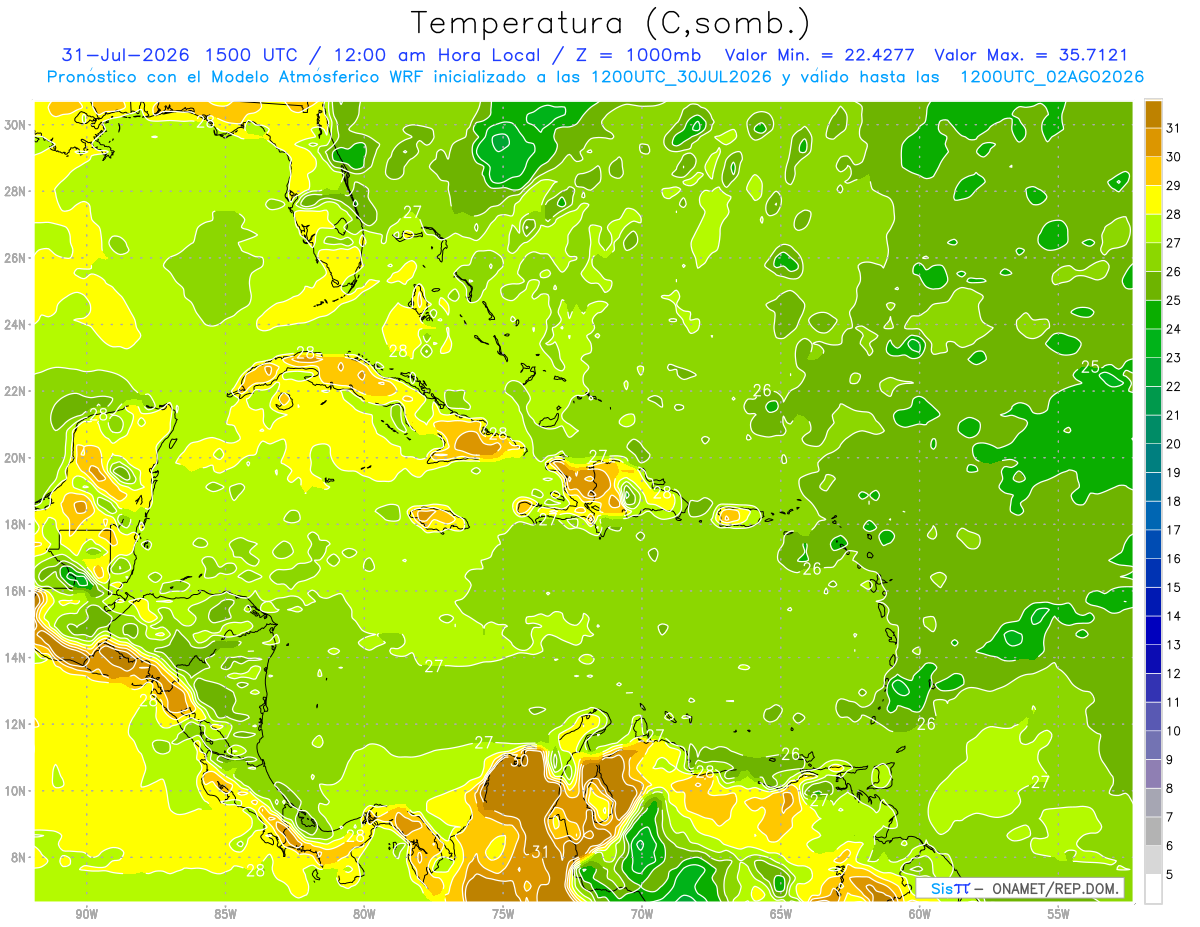Click the "28N" latitude axis label
Screen dimensions: 1200x927
point(15,191)
